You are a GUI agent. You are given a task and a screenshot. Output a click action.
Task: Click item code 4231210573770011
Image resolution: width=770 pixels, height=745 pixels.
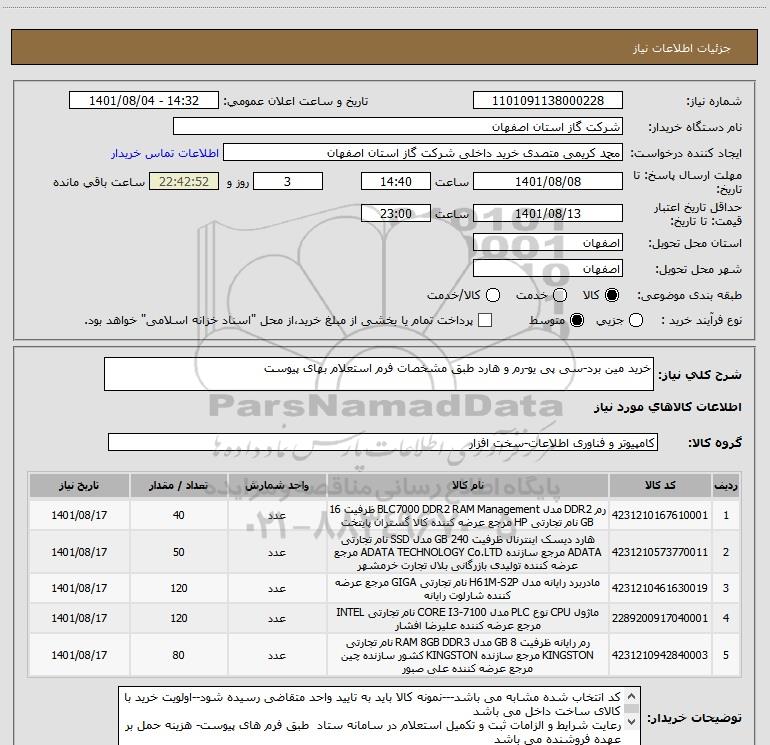point(660,552)
